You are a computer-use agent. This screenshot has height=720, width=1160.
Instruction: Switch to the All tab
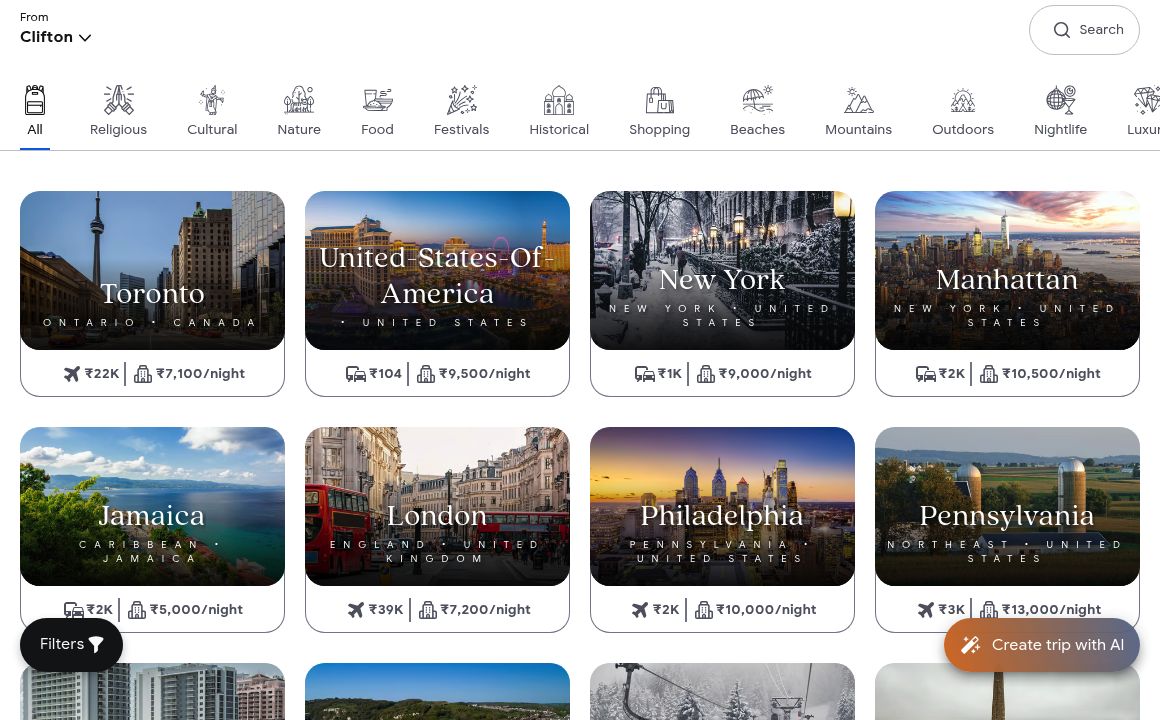[x=35, y=112]
